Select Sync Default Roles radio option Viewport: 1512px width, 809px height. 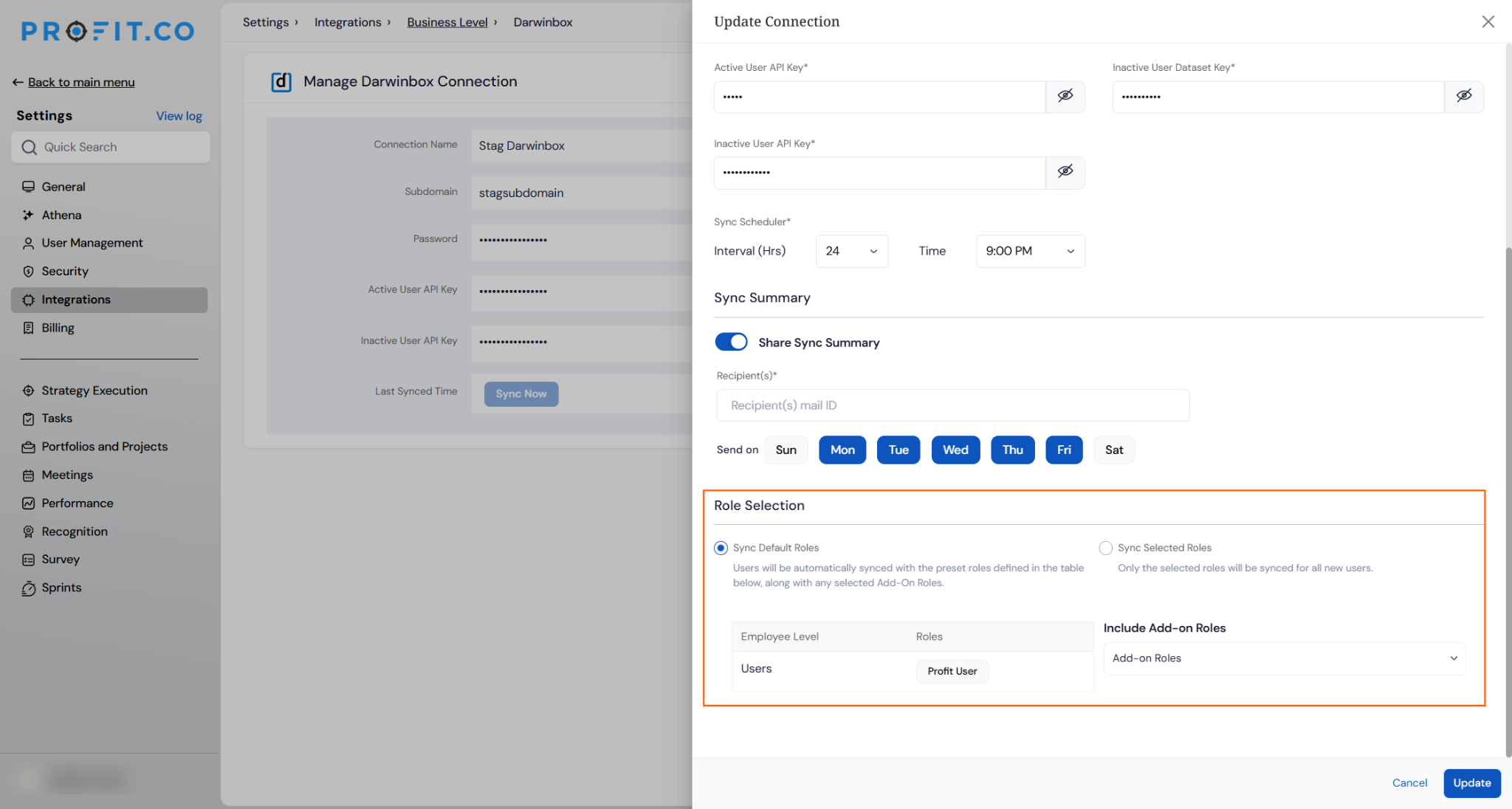[x=721, y=548]
